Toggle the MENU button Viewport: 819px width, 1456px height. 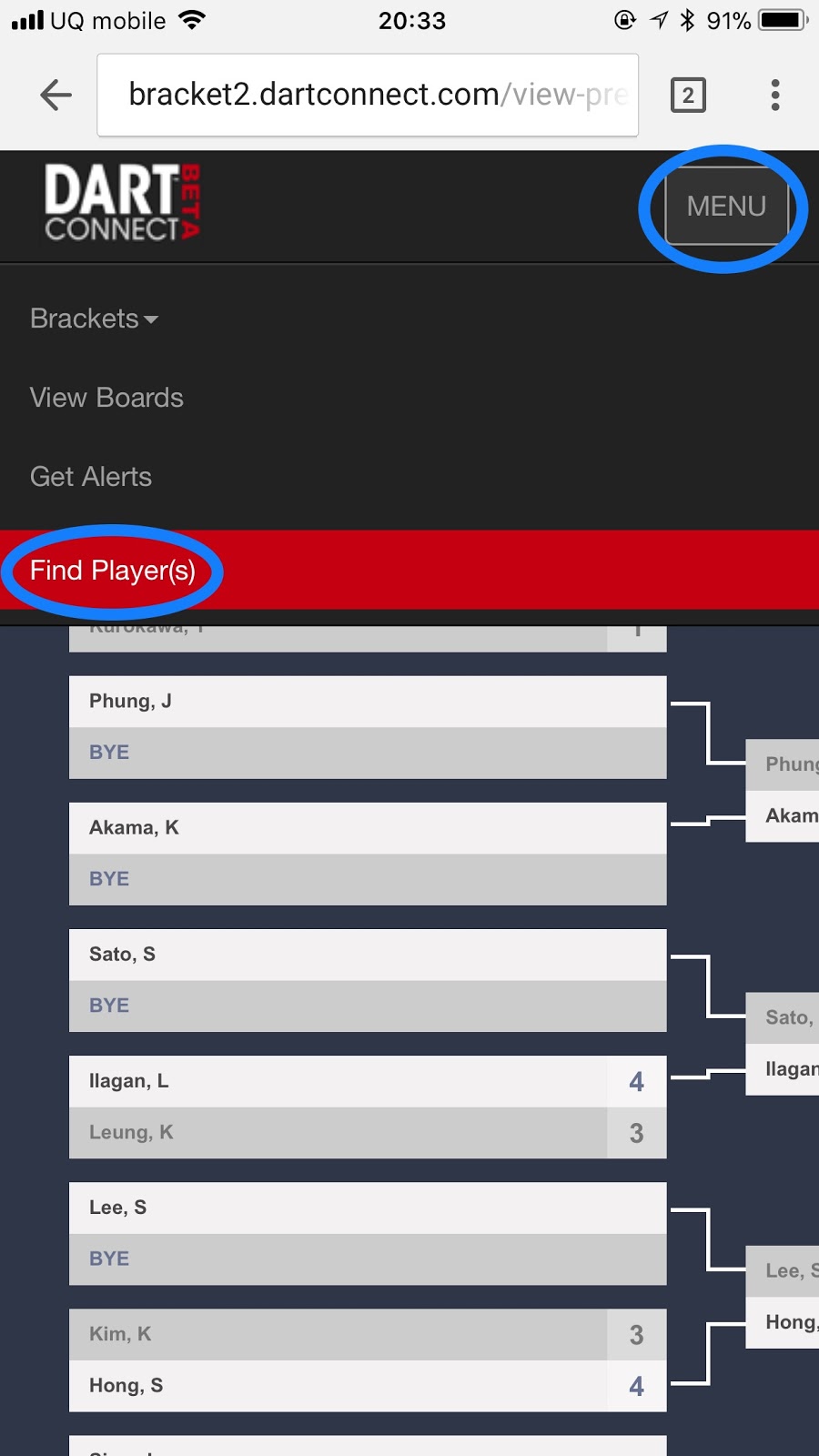tap(726, 206)
